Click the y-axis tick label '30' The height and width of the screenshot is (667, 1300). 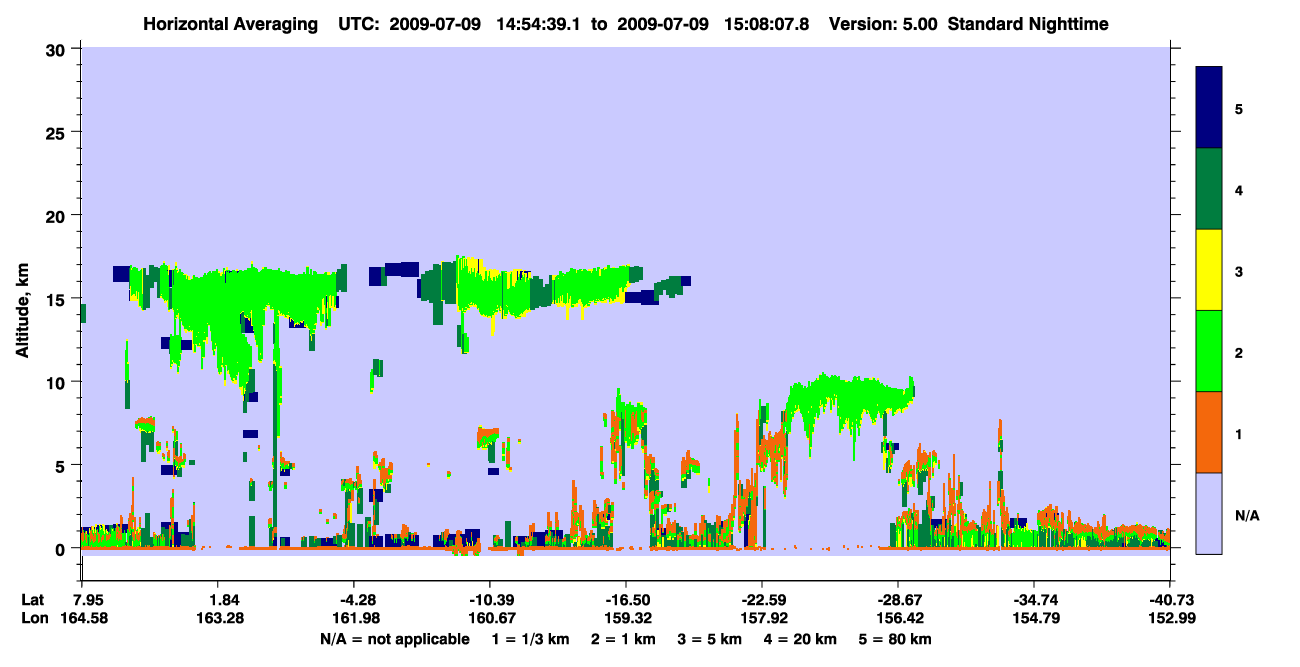56,49
